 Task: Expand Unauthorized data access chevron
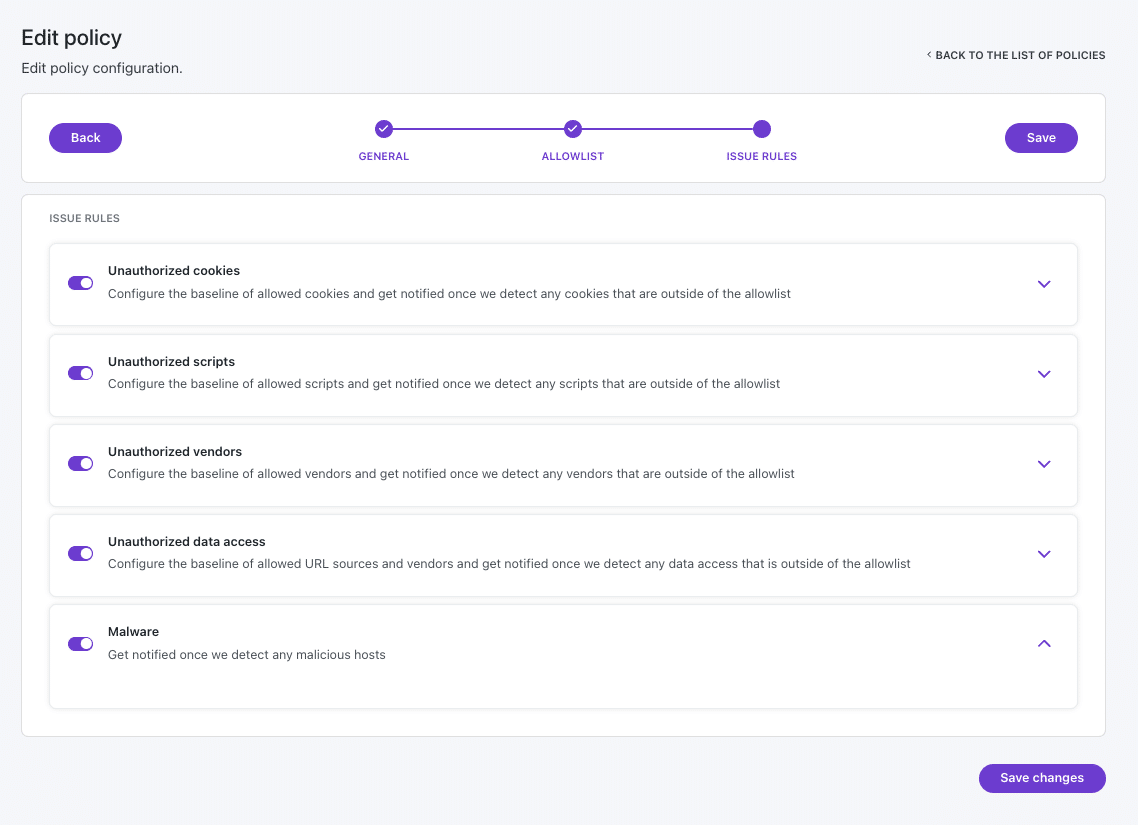[1044, 554]
